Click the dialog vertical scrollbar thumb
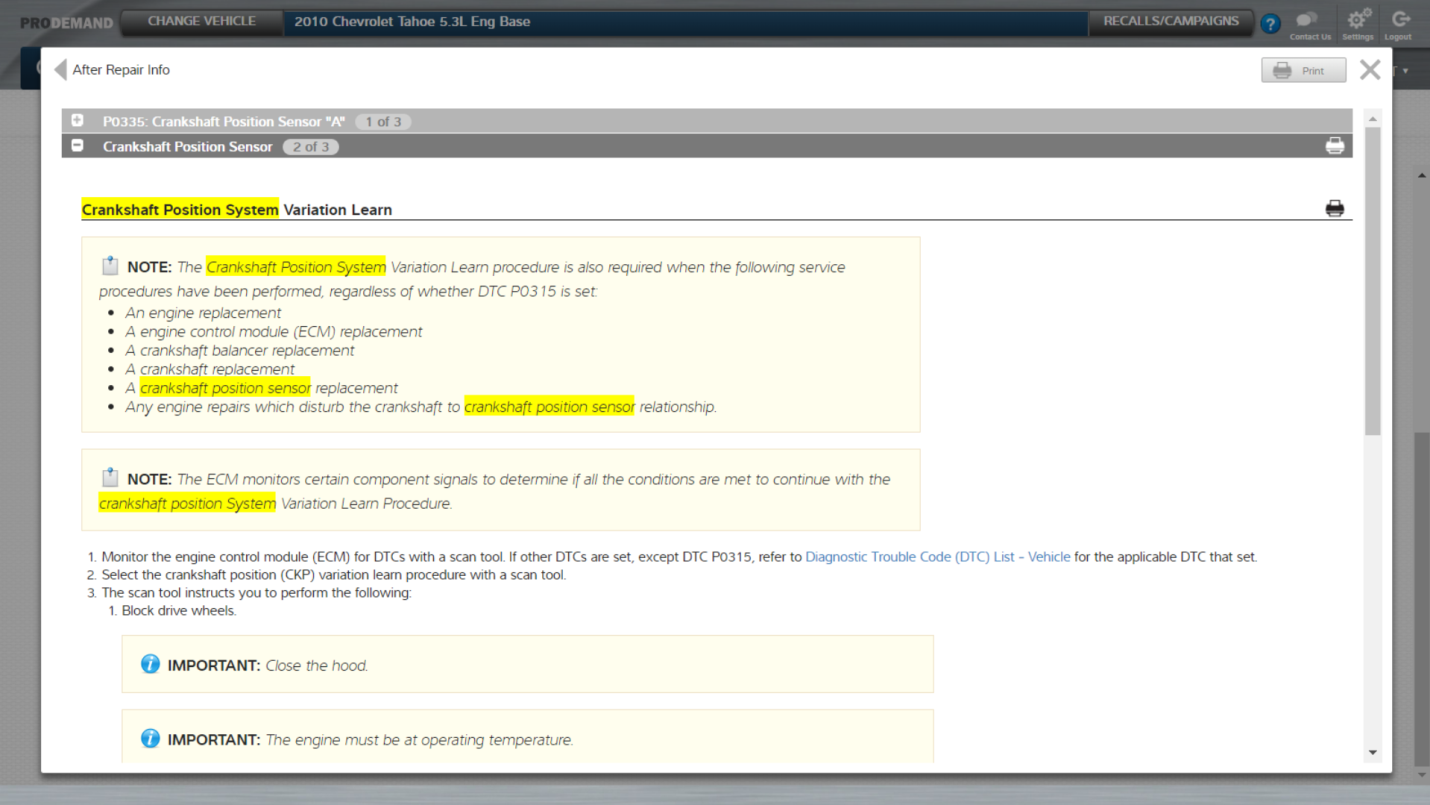Viewport: 1430px width, 805px height. pyautogui.click(x=1372, y=280)
